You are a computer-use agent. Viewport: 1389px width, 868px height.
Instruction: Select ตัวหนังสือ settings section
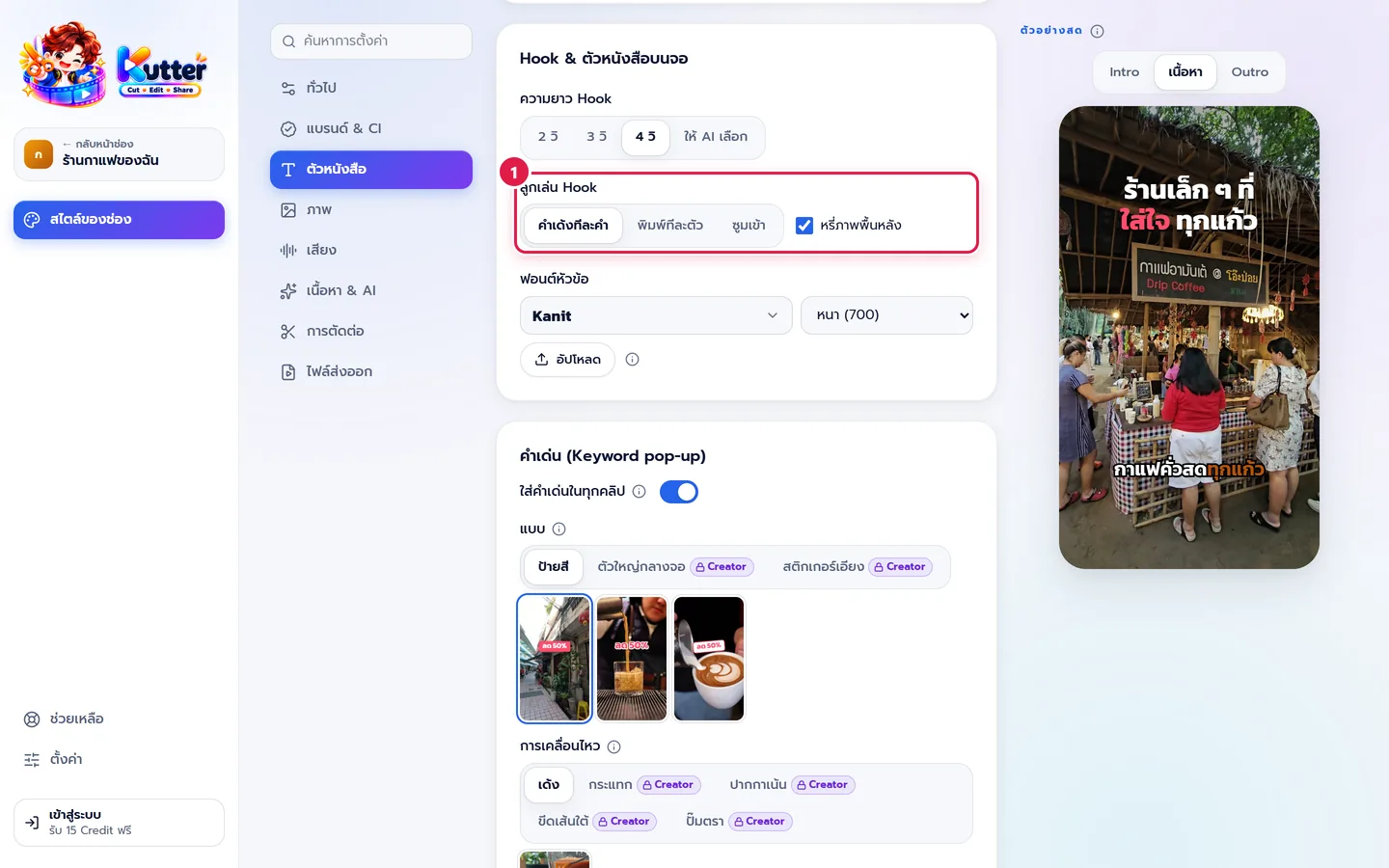click(371, 169)
